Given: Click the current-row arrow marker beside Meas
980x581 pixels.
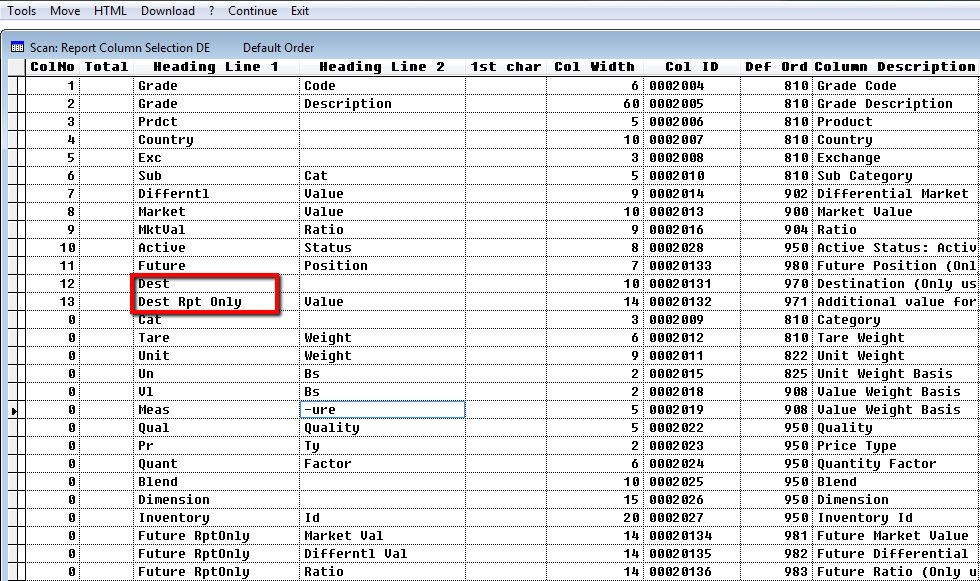Looking at the screenshot, I should coord(14,410).
